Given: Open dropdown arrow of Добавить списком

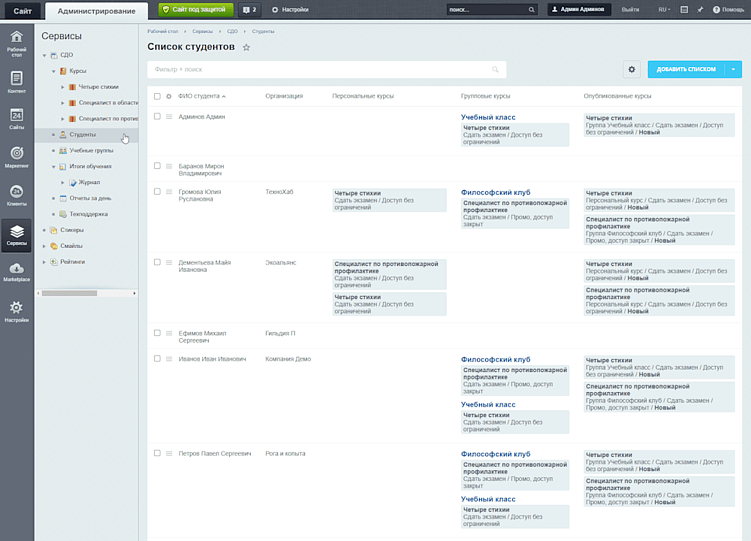Looking at the screenshot, I should (x=733, y=69).
